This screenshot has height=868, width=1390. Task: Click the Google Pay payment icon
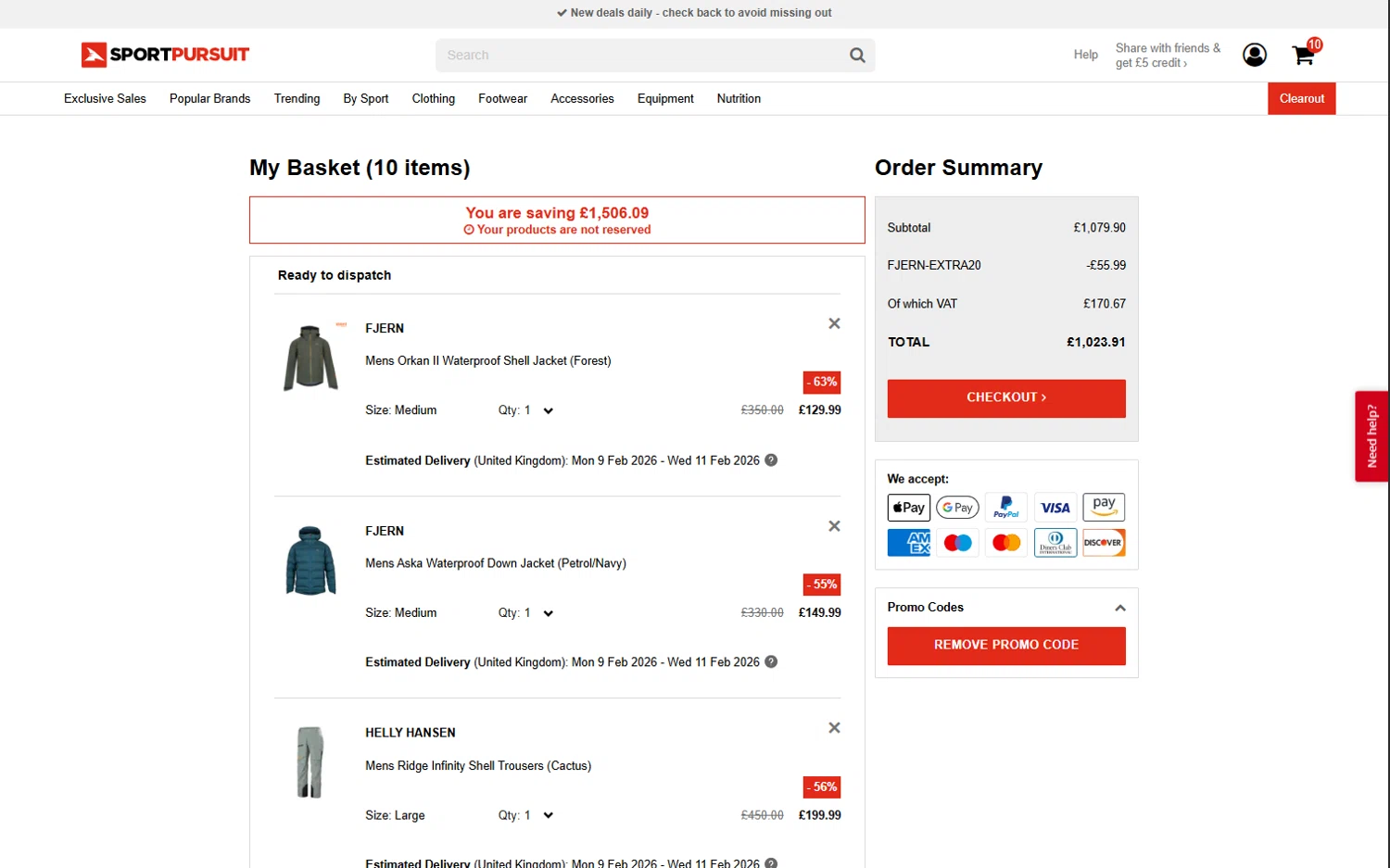957,508
